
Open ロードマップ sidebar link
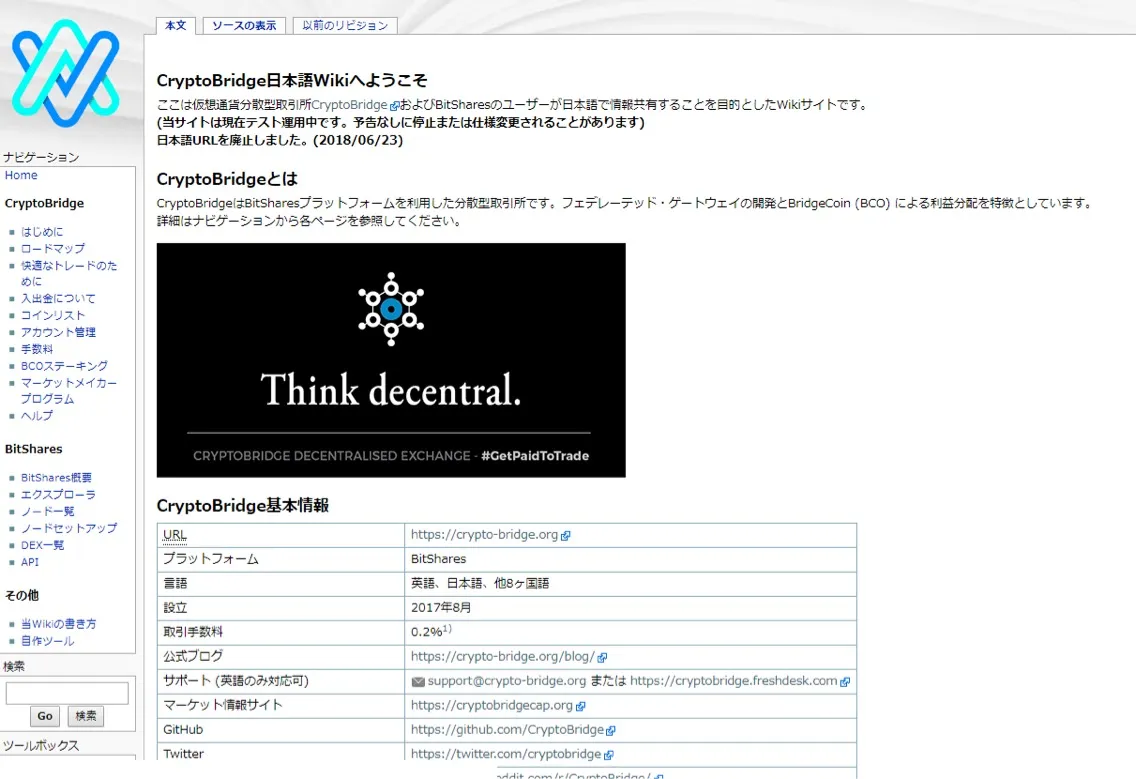pos(53,249)
